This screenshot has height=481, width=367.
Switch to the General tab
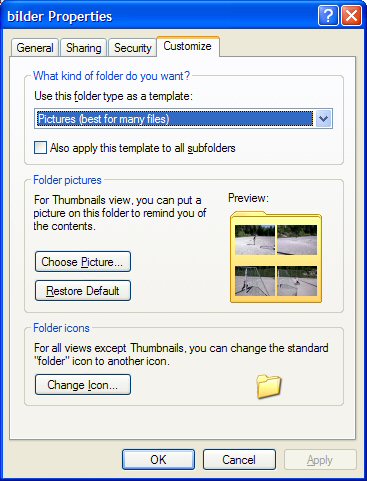(x=35, y=48)
